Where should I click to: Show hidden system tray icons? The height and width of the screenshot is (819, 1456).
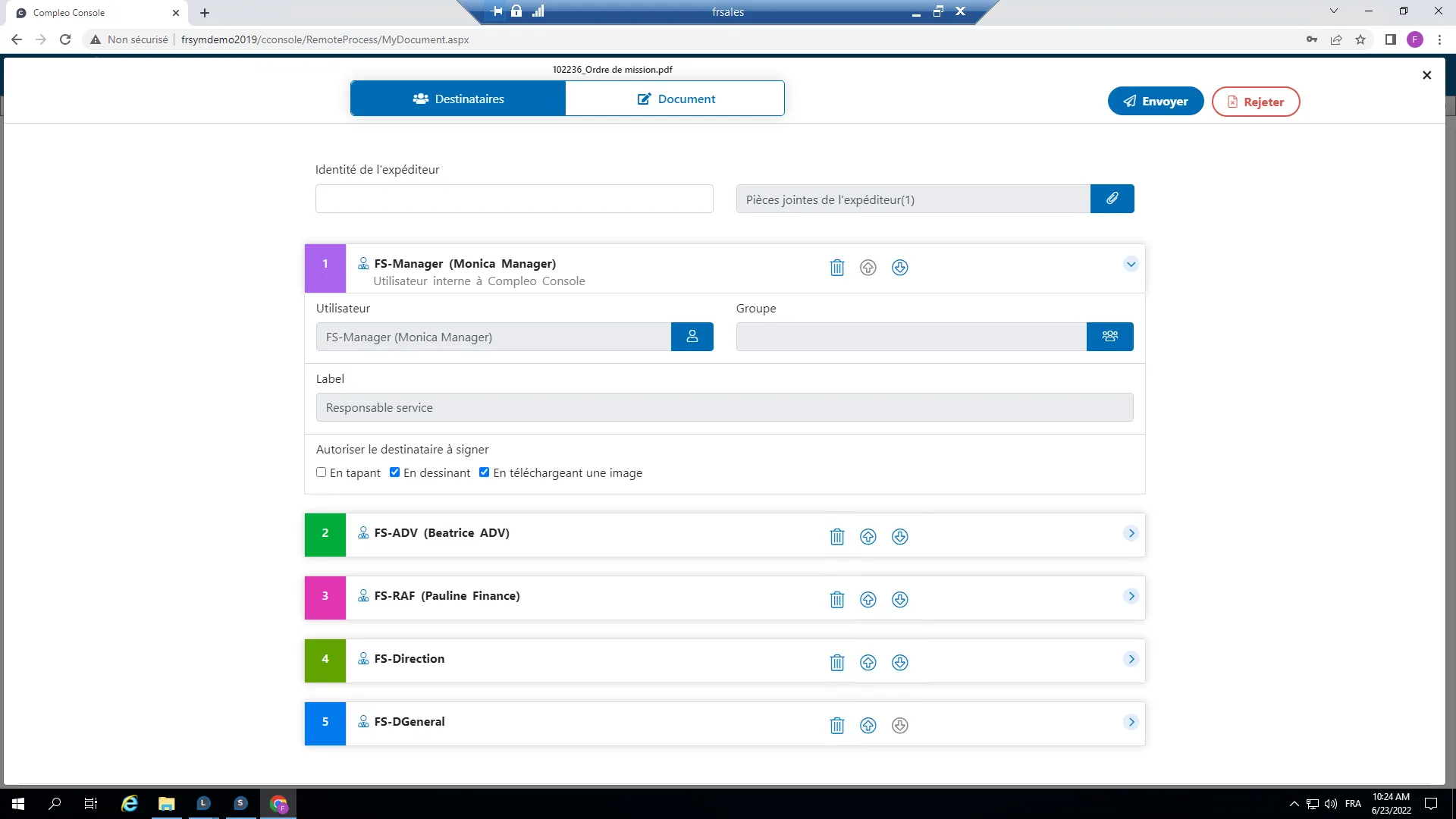click(1294, 804)
